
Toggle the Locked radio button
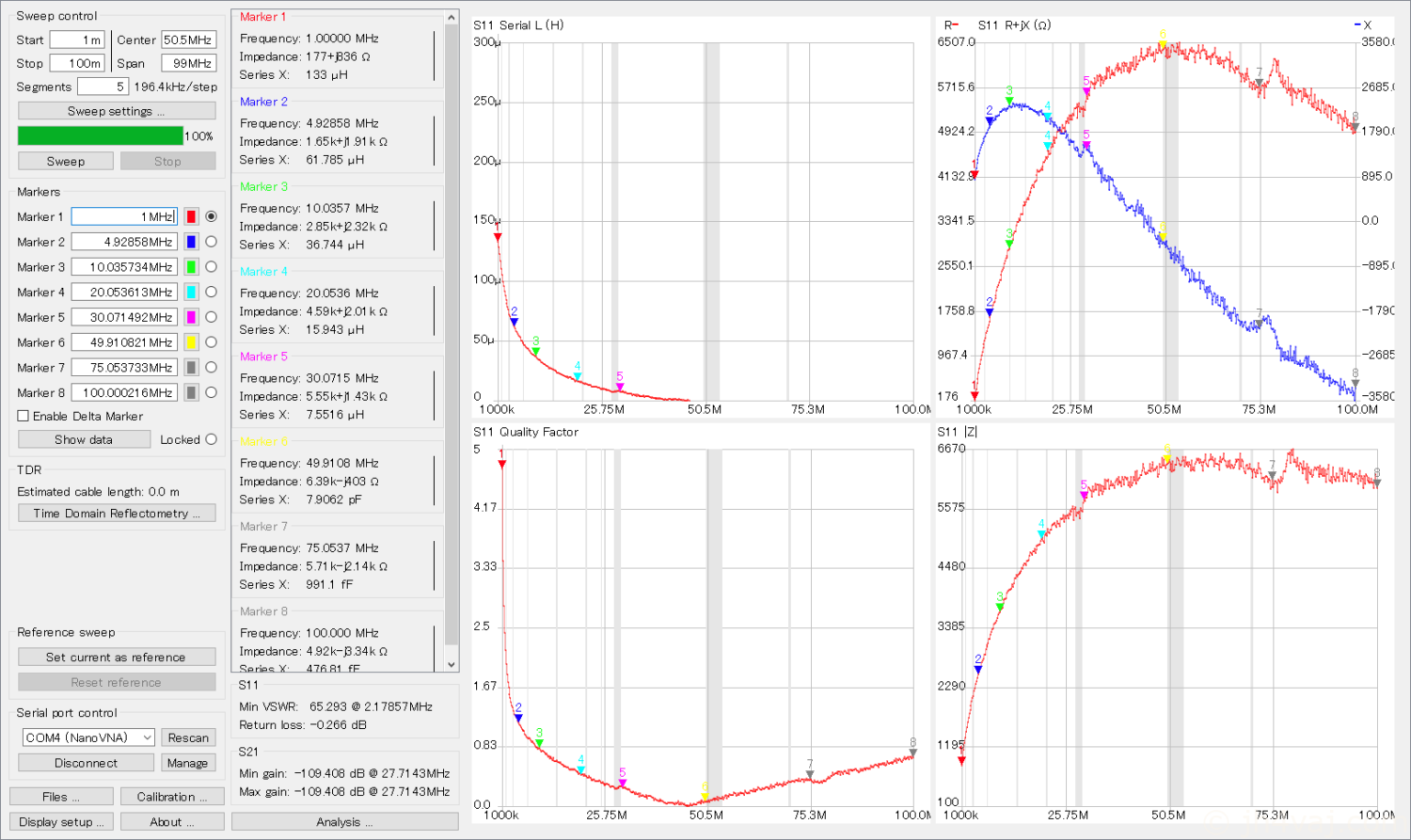pyautogui.click(x=211, y=439)
